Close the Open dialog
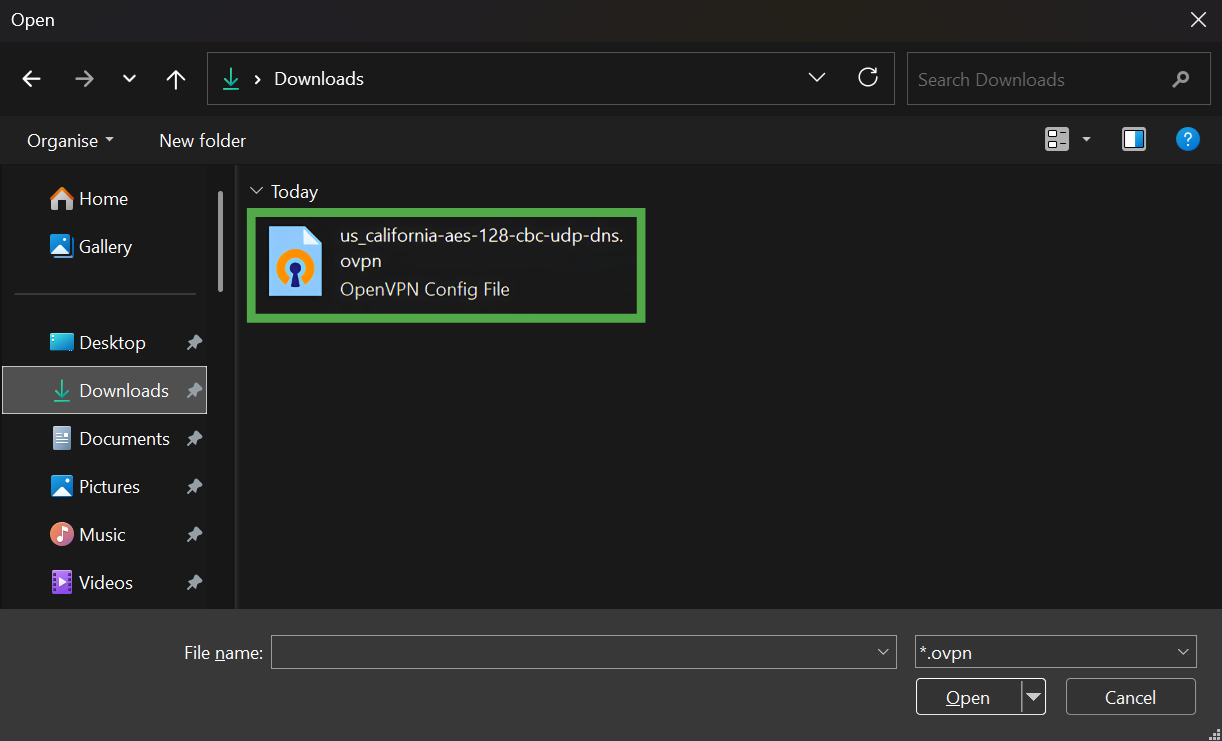 click(1198, 19)
